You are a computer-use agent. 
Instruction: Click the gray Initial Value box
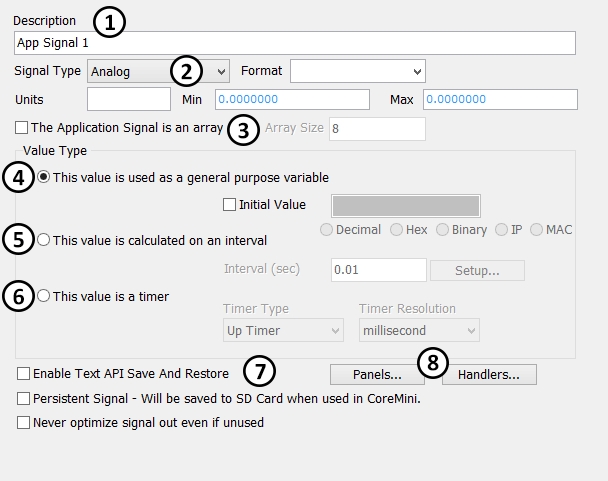tap(406, 205)
